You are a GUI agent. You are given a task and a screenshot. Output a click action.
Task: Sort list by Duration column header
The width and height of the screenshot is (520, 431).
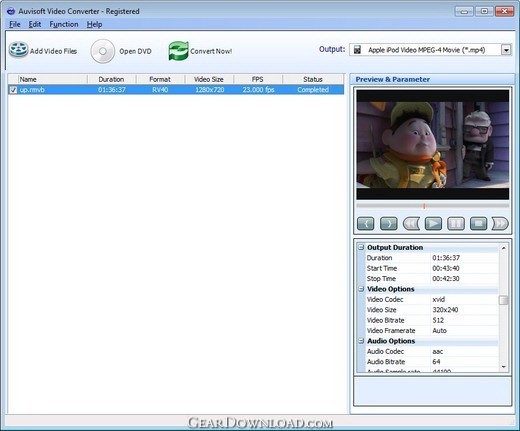(x=111, y=79)
